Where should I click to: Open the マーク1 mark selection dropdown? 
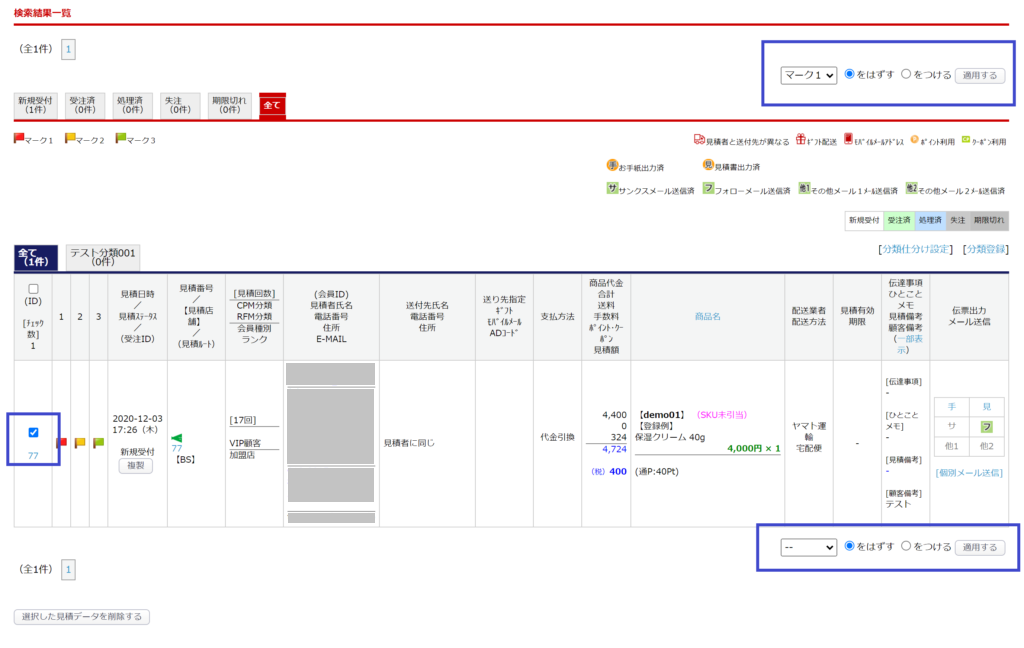pos(808,75)
